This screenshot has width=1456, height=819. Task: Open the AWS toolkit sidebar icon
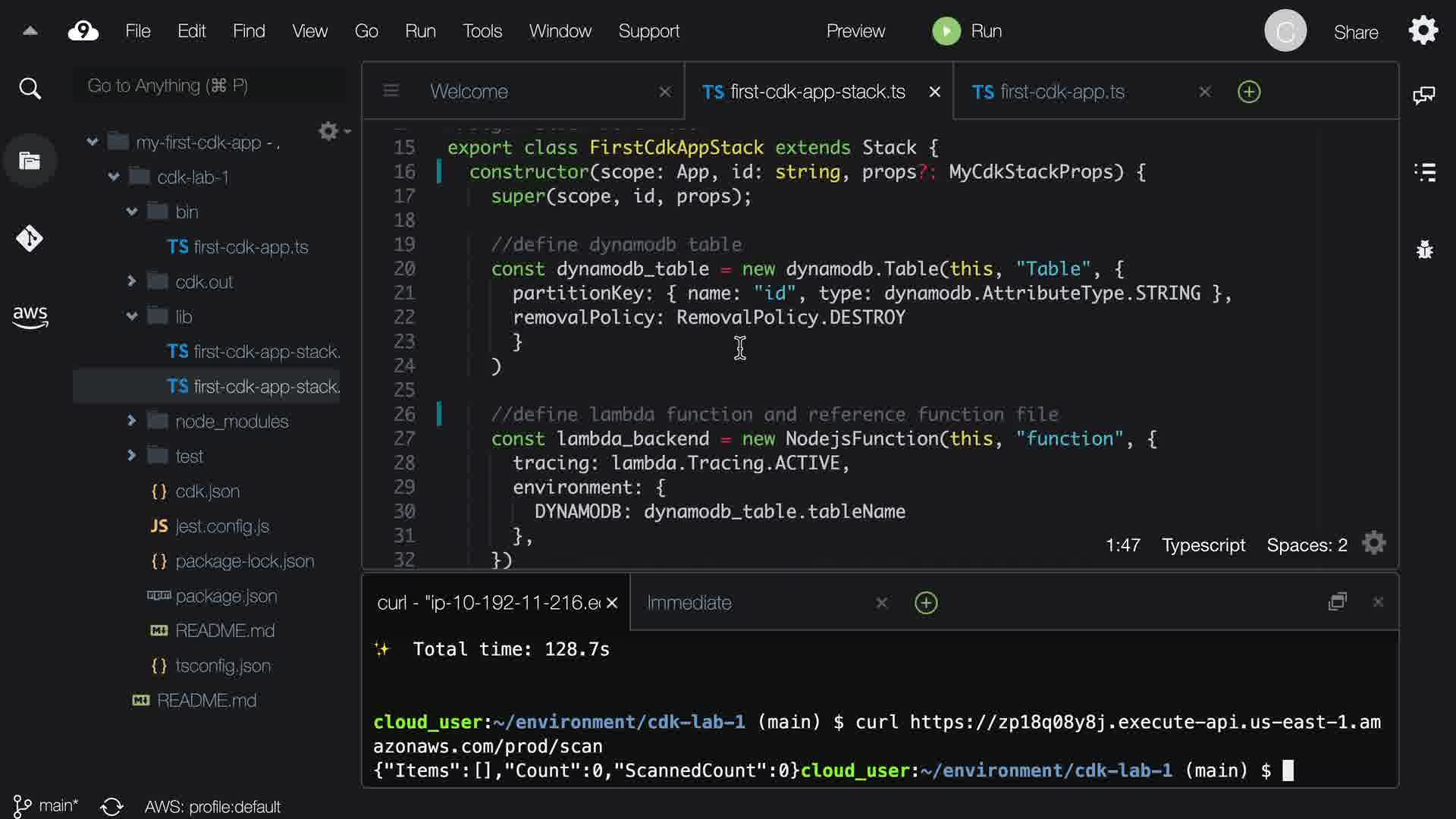(30, 316)
